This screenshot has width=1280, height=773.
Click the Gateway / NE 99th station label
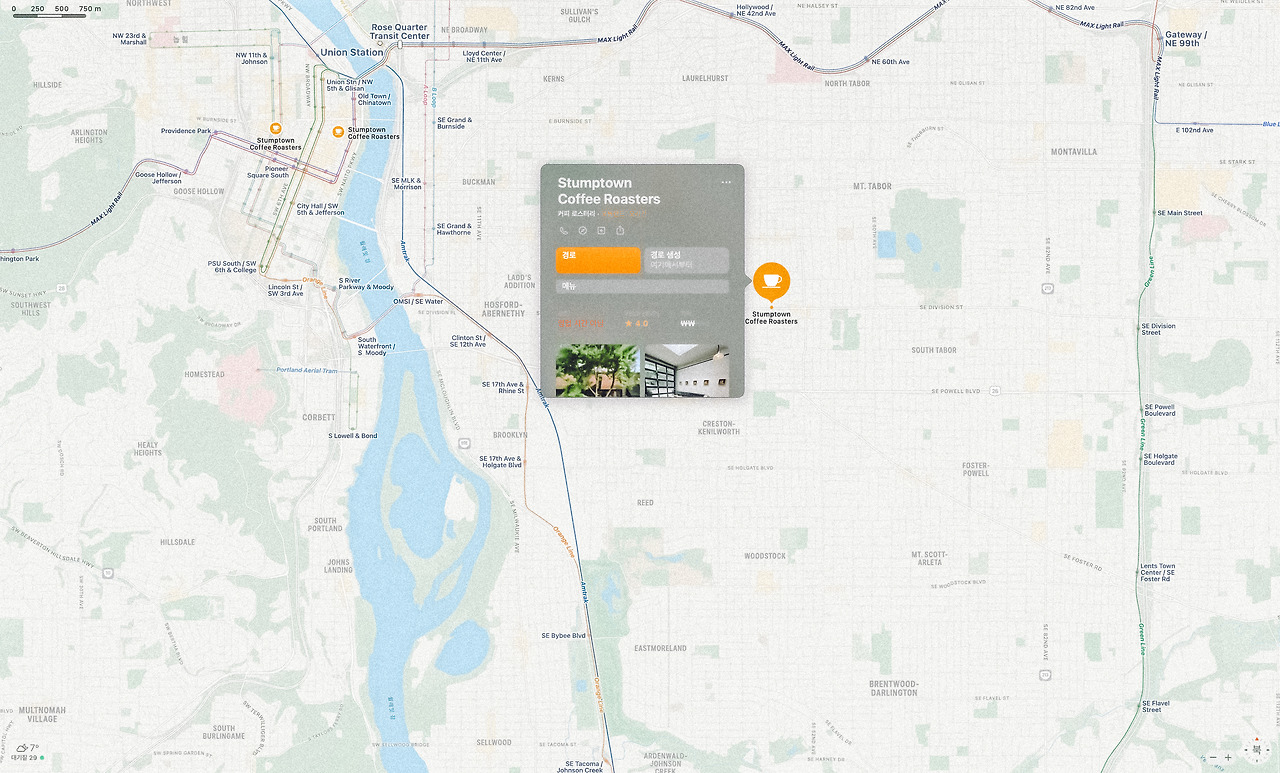pos(1186,39)
